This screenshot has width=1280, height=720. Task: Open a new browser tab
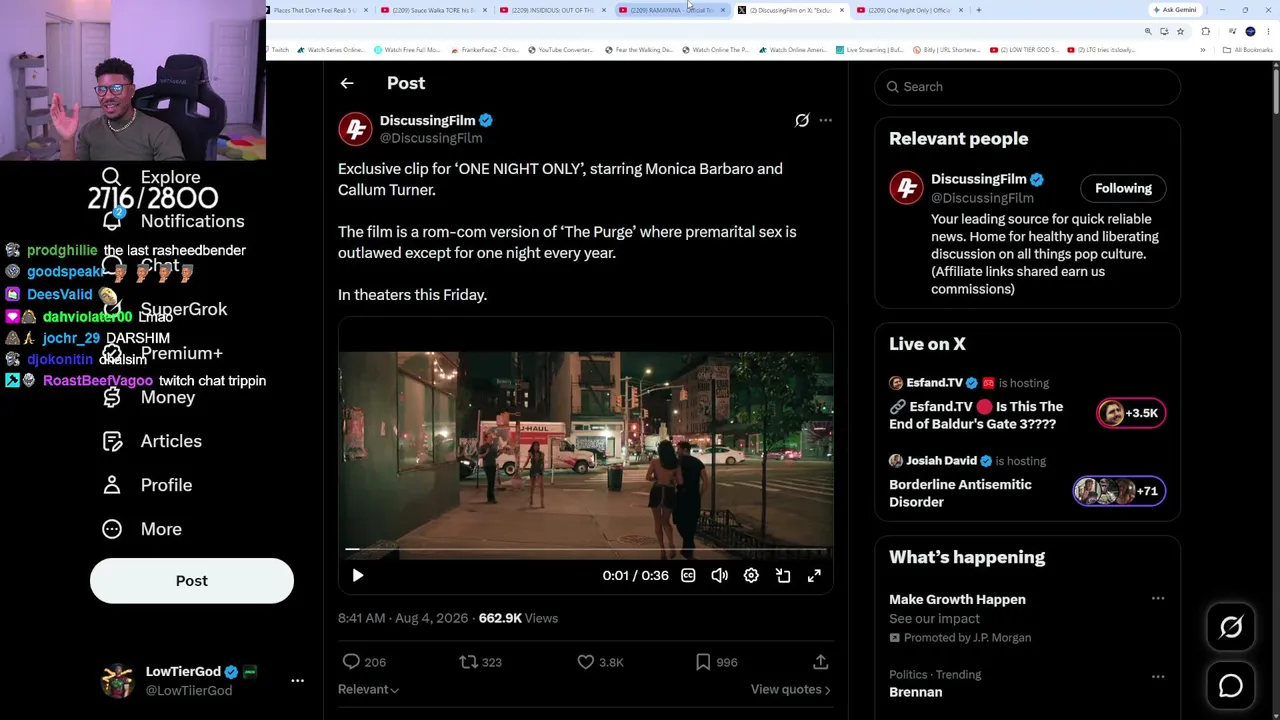point(978,10)
